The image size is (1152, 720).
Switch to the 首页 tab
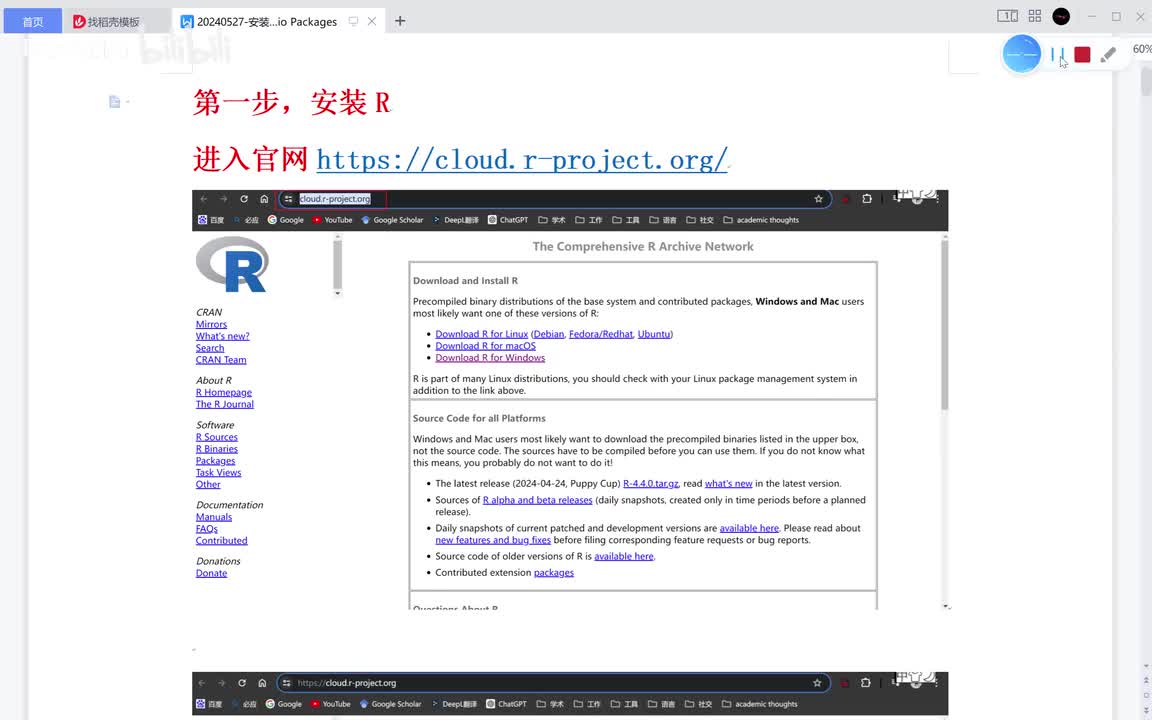click(32, 21)
